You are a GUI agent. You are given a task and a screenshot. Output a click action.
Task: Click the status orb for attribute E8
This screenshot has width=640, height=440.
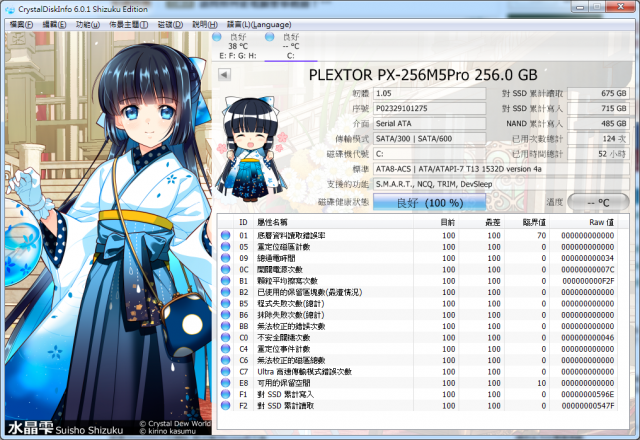coord(225,383)
